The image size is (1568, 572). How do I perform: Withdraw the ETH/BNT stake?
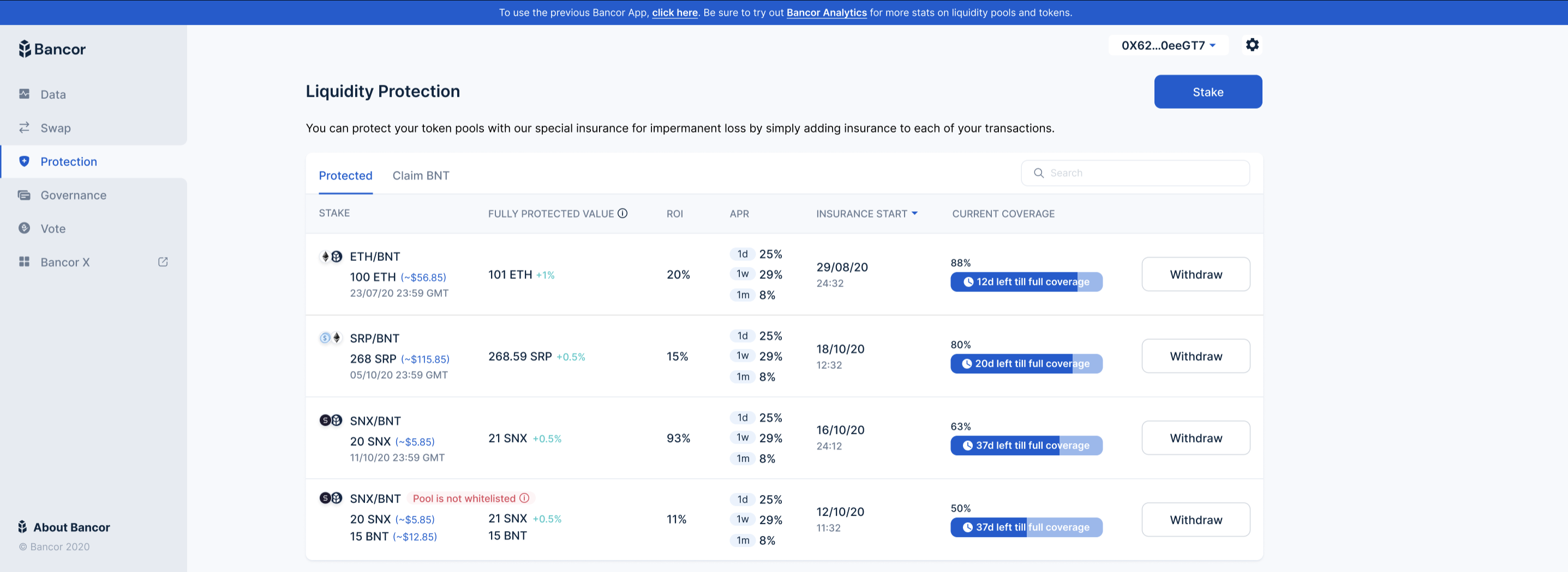coord(1195,274)
